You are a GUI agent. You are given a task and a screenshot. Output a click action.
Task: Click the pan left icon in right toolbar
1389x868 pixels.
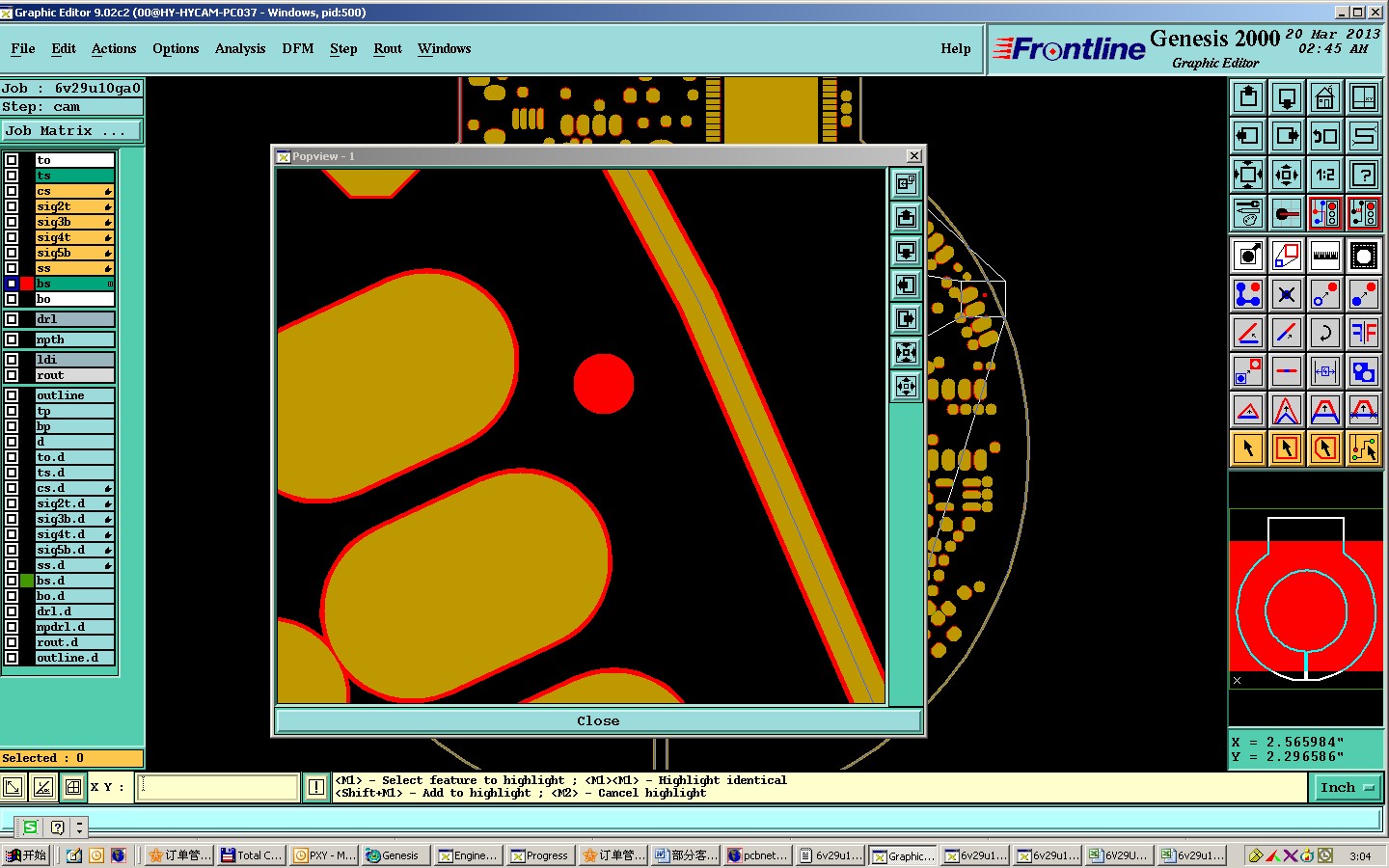[x=1248, y=136]
